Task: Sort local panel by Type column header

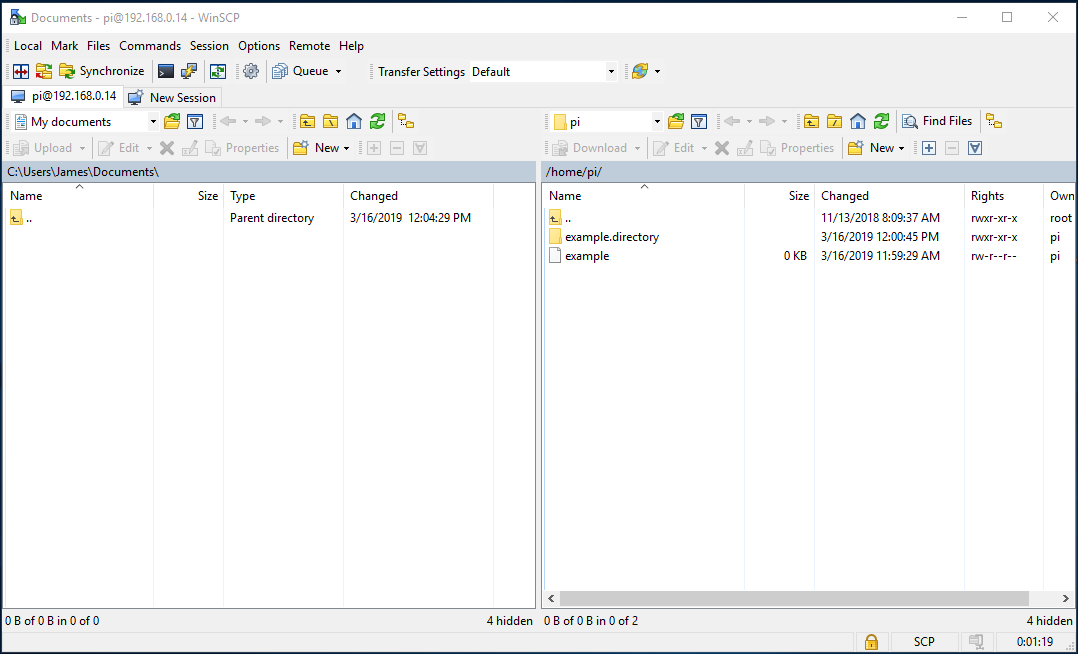Action: pos(283,196)
